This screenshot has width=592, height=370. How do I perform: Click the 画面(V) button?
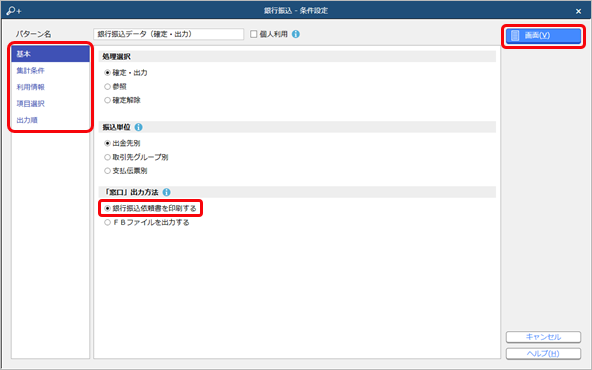[543, 35]
